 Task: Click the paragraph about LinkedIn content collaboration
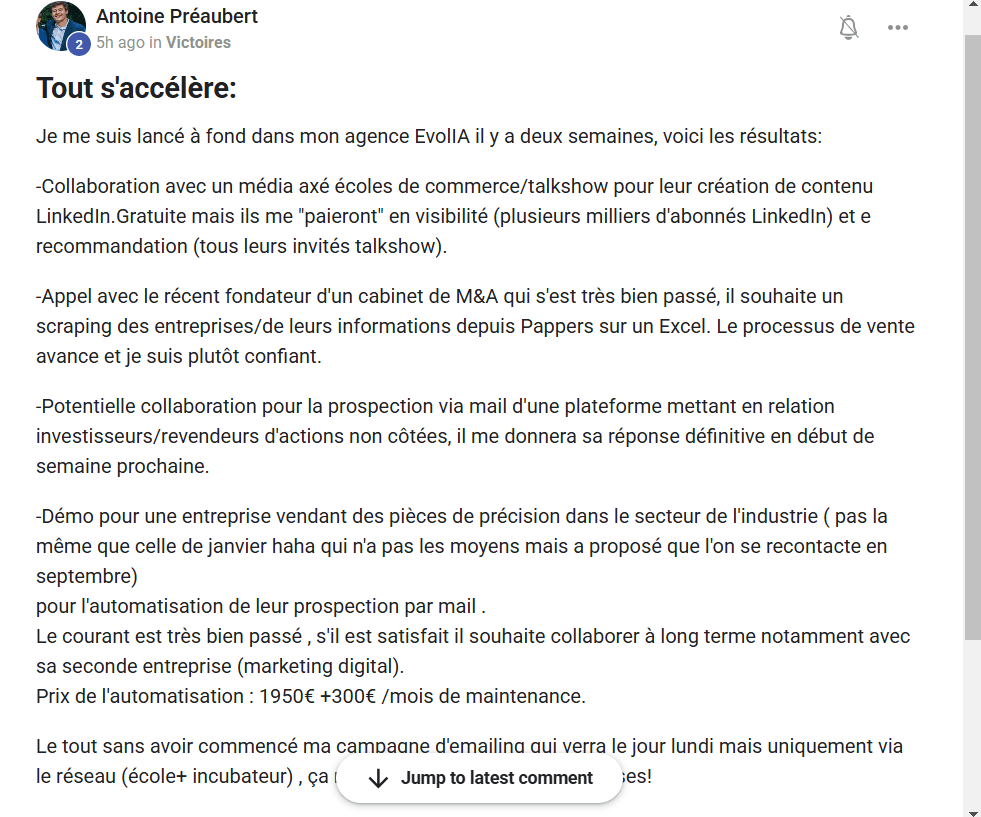pyautogui.click(x=455, y=216)
